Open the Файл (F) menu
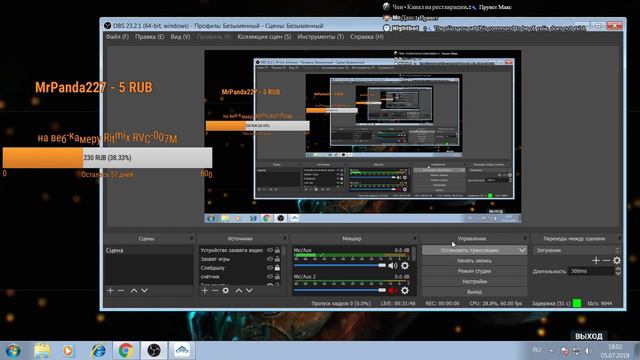 pos(117,37)
